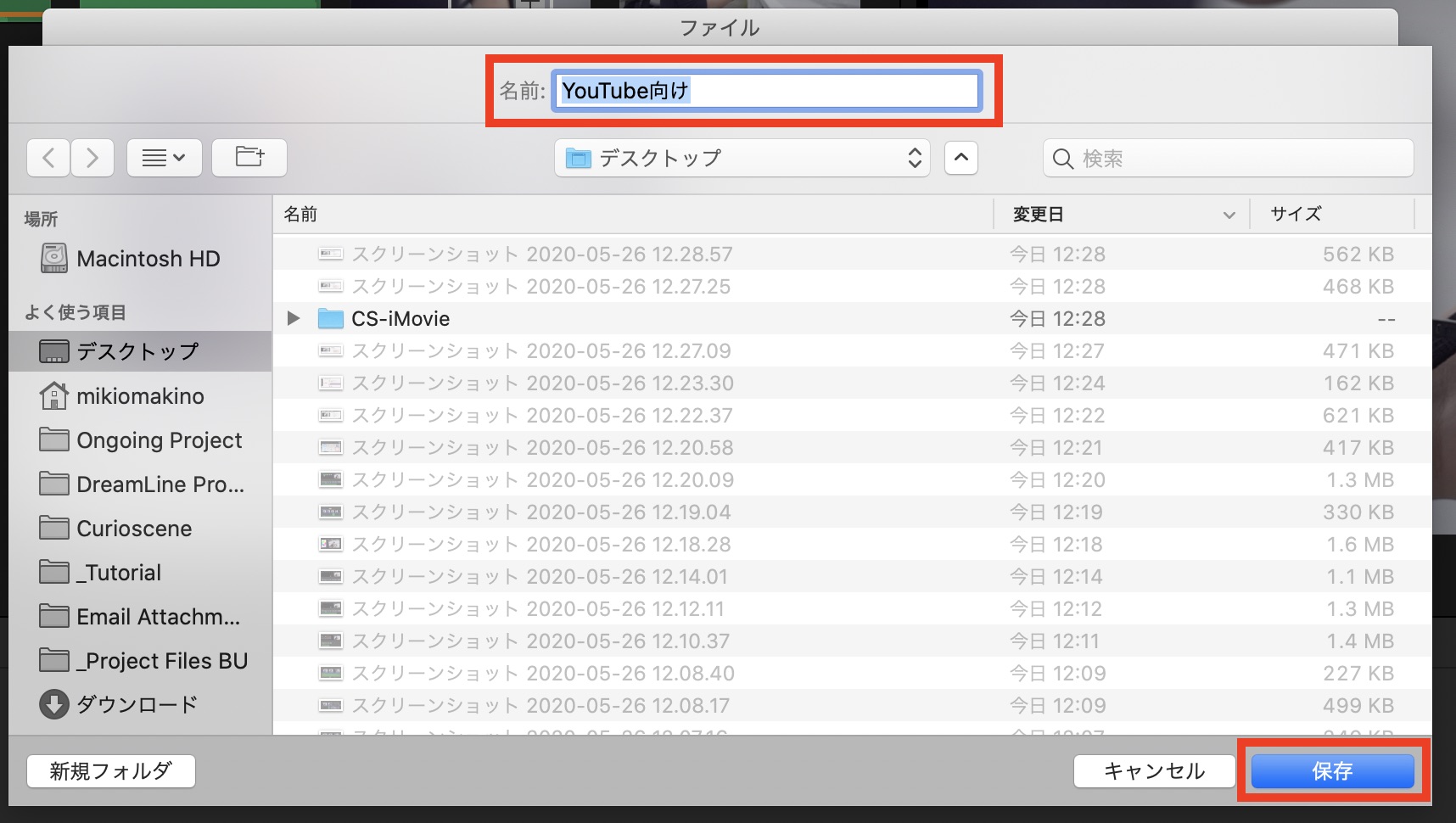
Task: Open the Email Attachm... sidebar folder
Action: click(x=140, y=617)
